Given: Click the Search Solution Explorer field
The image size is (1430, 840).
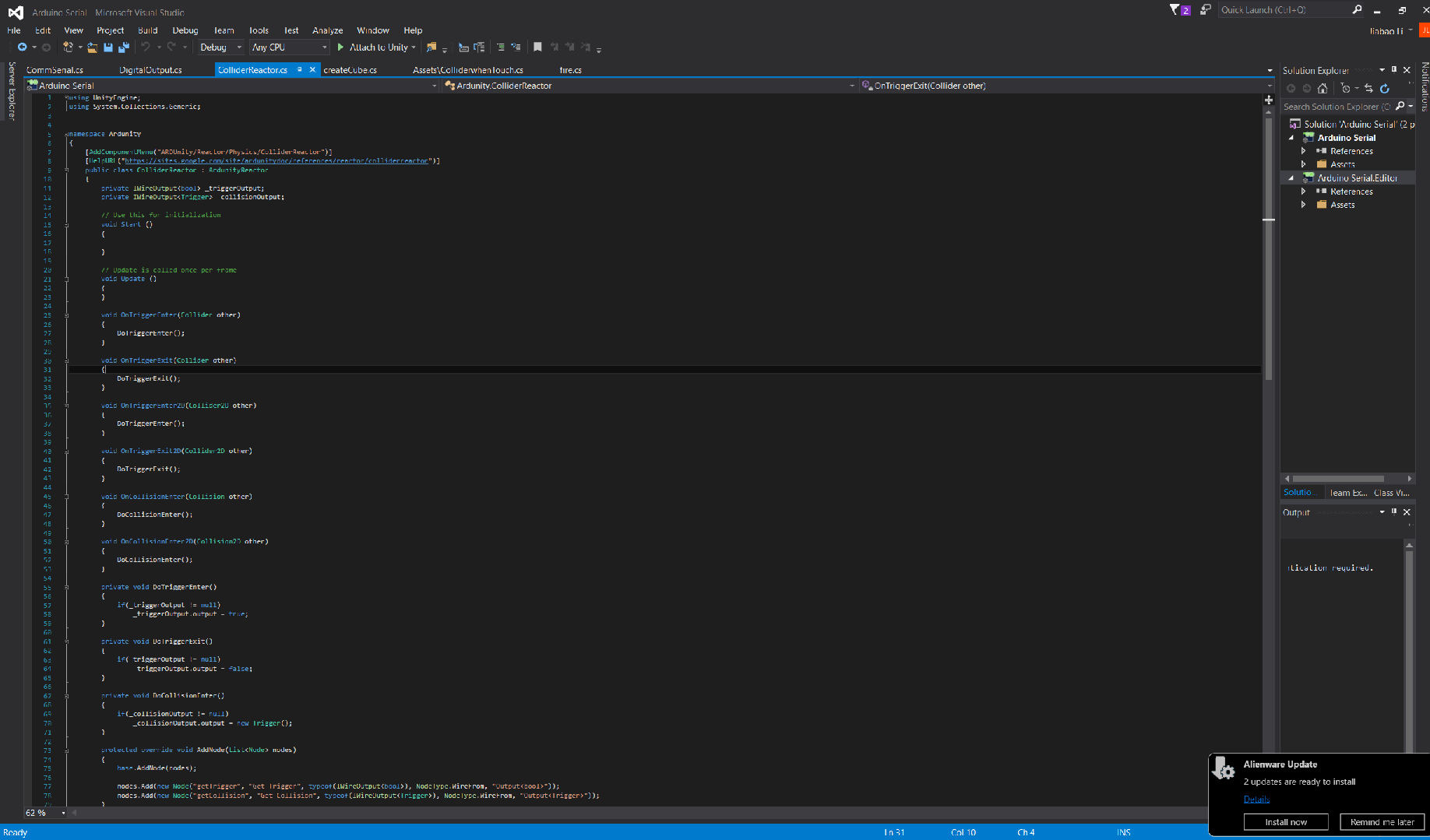Looking at the screenshot, I should click(1337, 107).
